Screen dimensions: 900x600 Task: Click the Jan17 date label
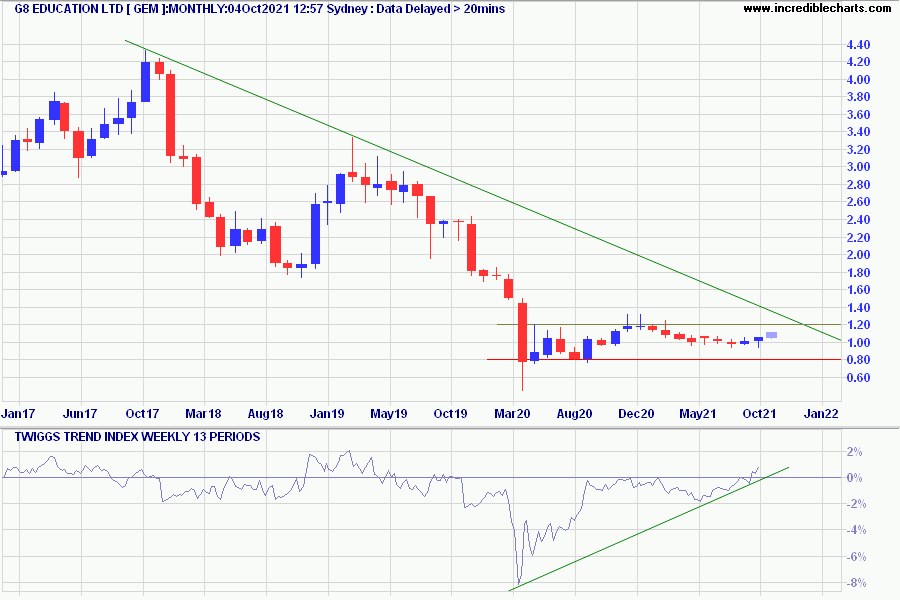(x=18, y=413)
